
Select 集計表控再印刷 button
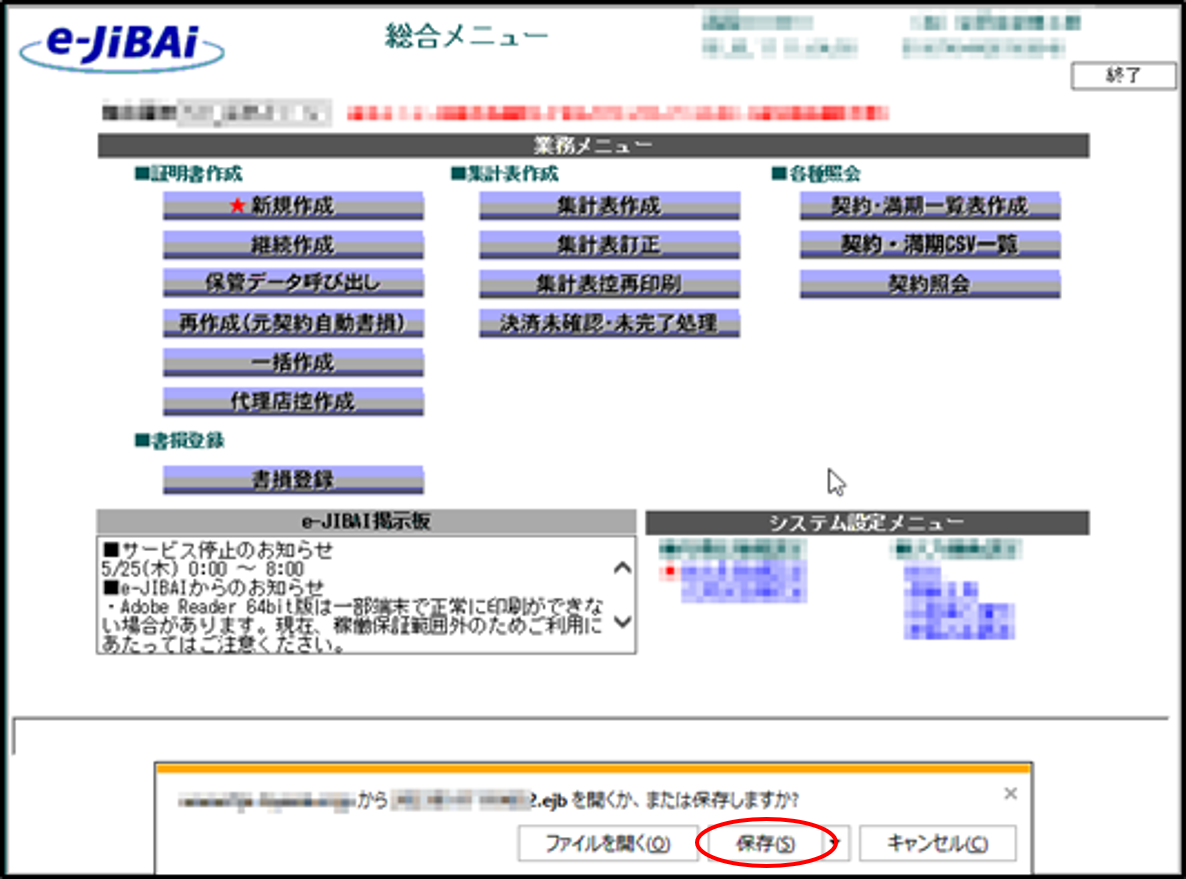coord(610,284)
